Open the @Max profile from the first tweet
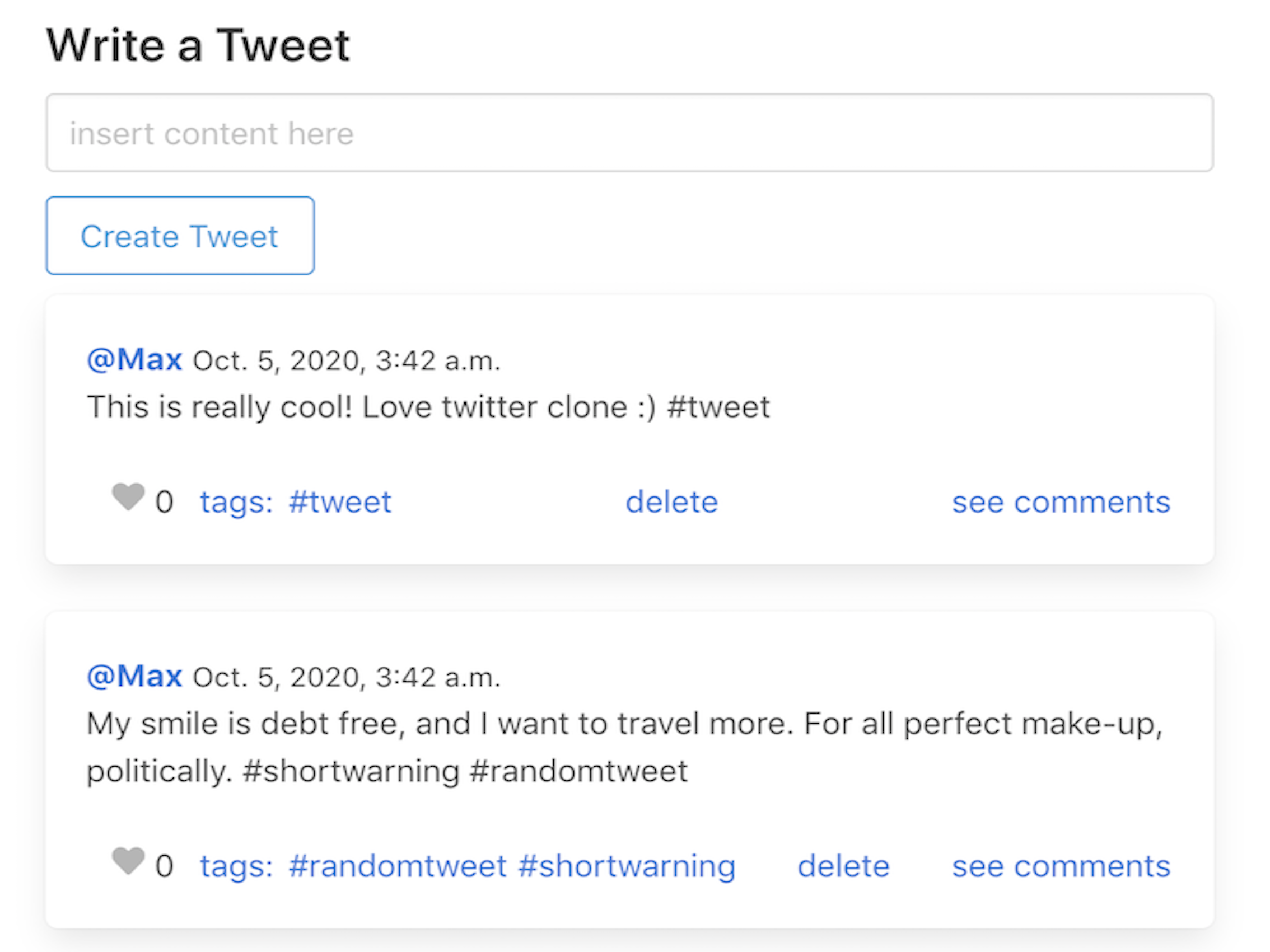Image resolution: width=1270 pixels, height=952 pixels. point(134,360)
